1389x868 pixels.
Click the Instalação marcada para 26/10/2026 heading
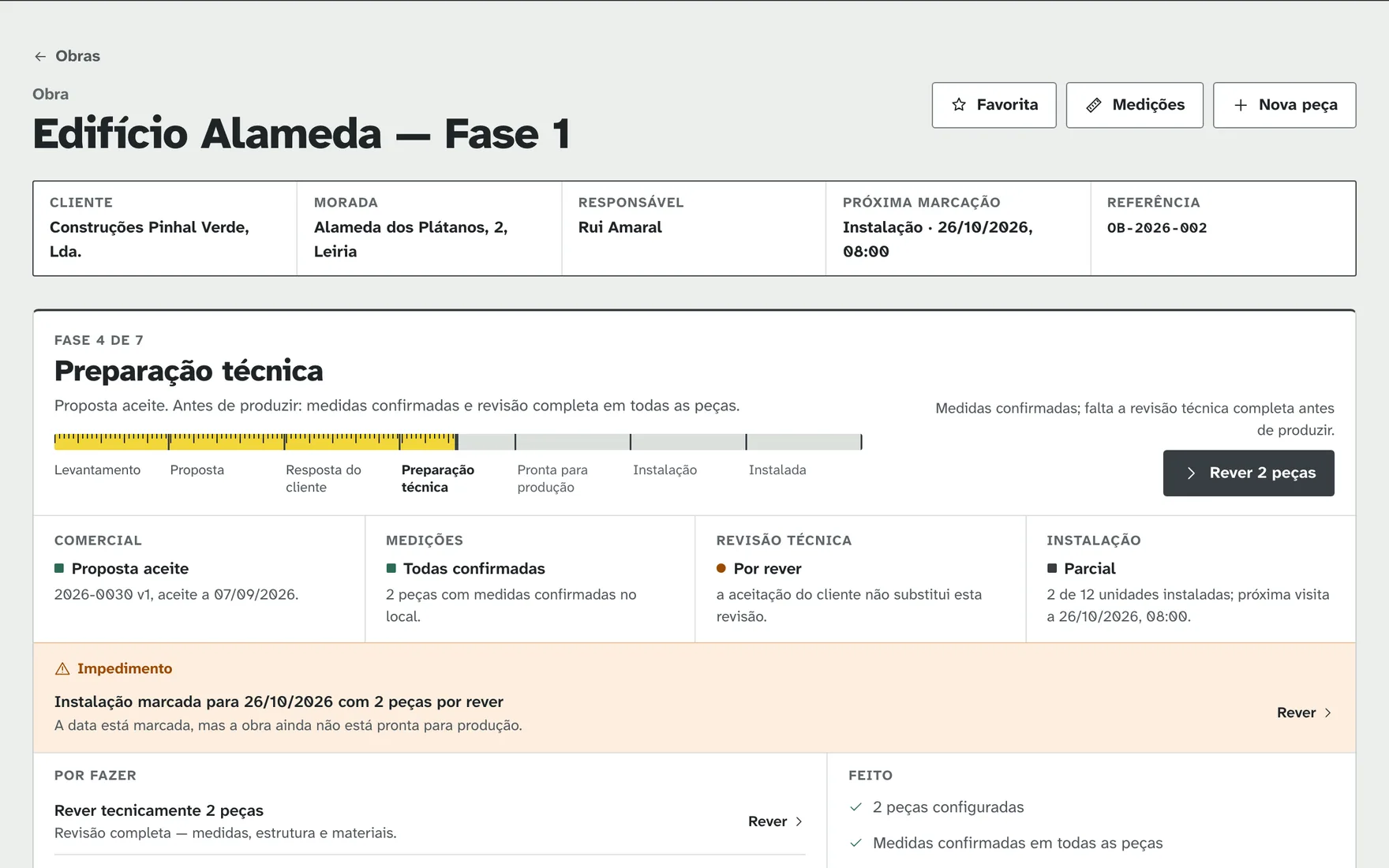click(x=279, y=702)
